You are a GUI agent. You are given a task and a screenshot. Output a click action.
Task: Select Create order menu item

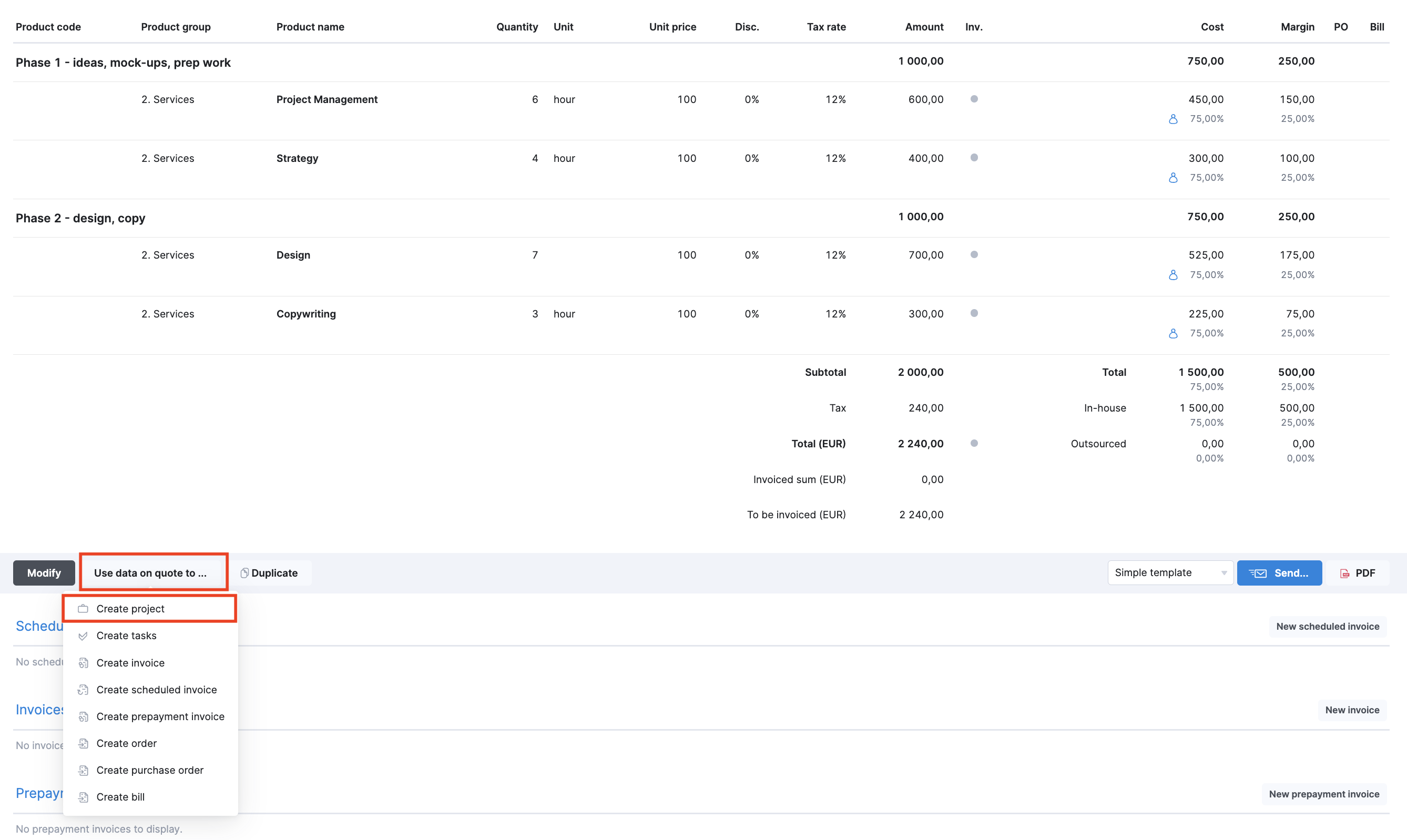point(150,743)
